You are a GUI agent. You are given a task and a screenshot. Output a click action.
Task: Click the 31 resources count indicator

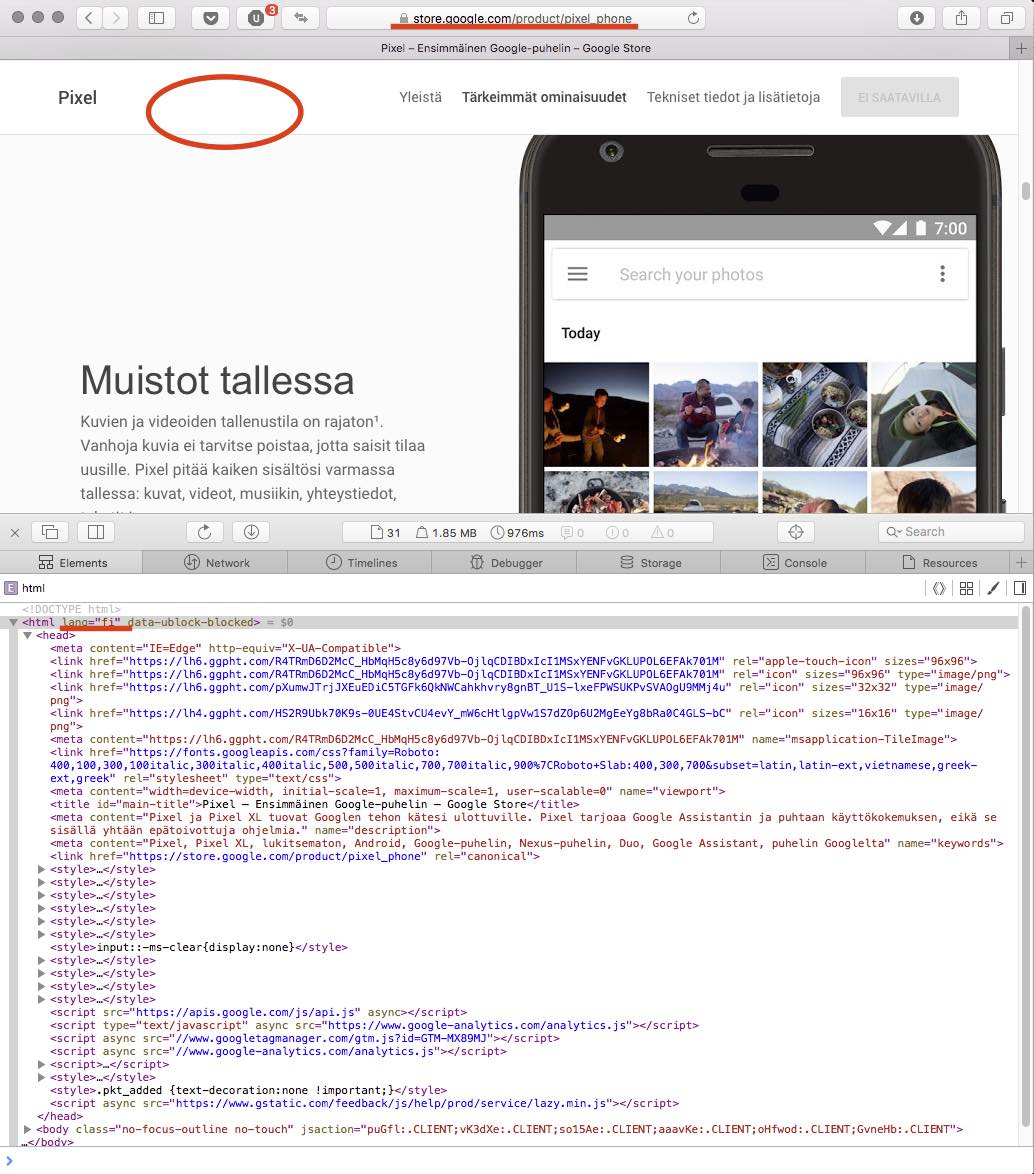pyautogui.click(x=386, y=532)
